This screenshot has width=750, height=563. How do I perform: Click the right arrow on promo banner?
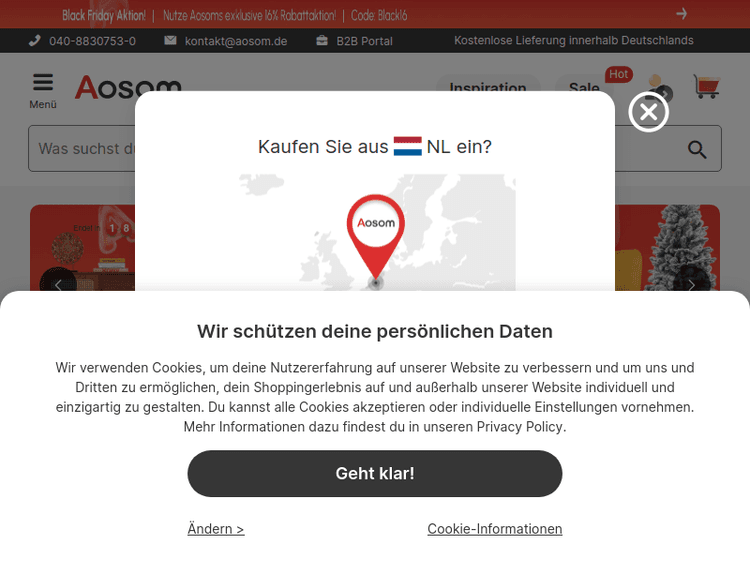pos(682,13)
